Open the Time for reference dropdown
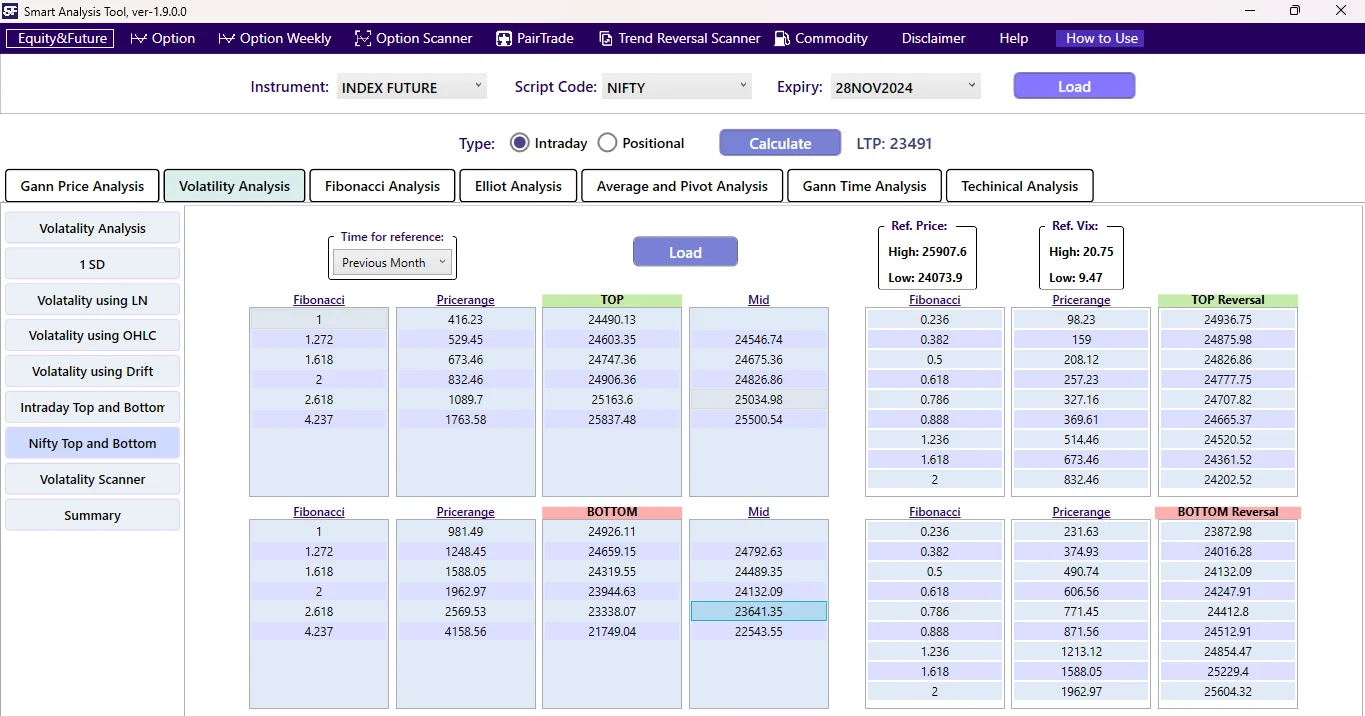1365x716 pixels. [x=391, y=262]
